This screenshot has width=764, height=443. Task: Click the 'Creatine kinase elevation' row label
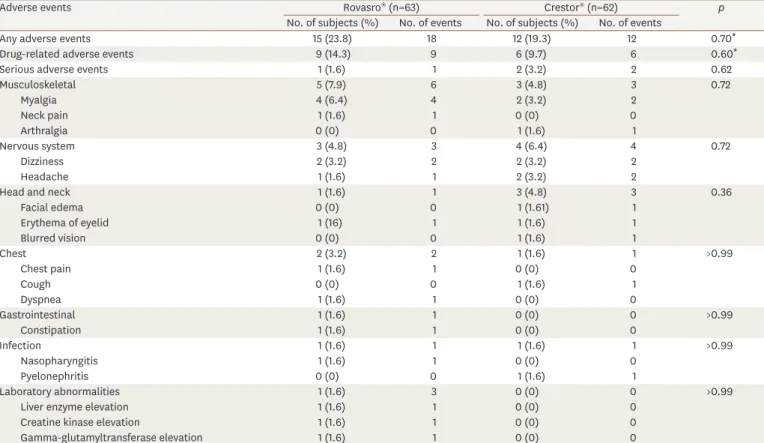pyautogui.click(x=80, y=423)
